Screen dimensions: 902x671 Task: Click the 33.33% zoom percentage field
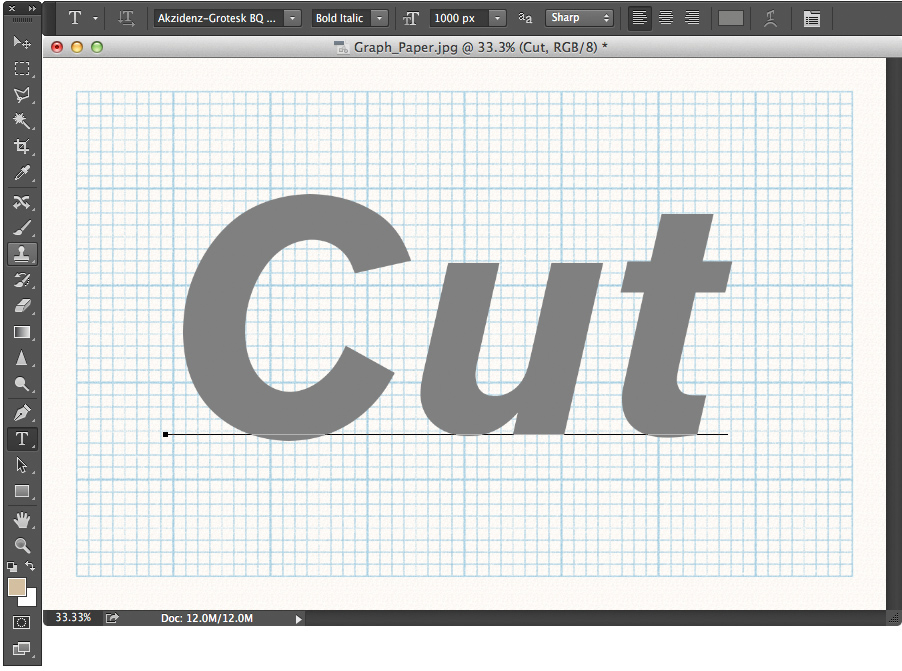tap(71, 618)
